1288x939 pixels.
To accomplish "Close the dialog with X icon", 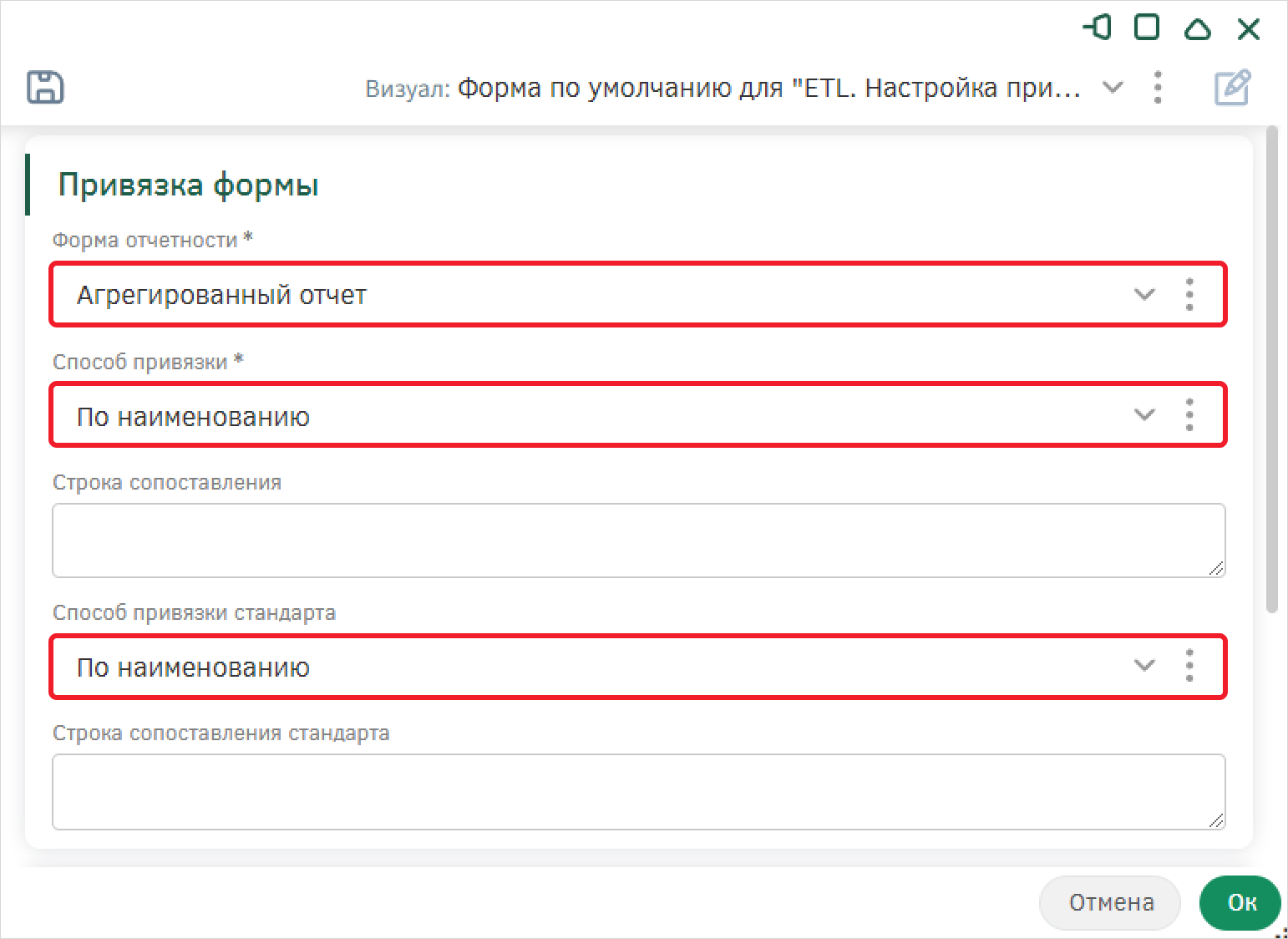I will click(x=1249, y=29).
